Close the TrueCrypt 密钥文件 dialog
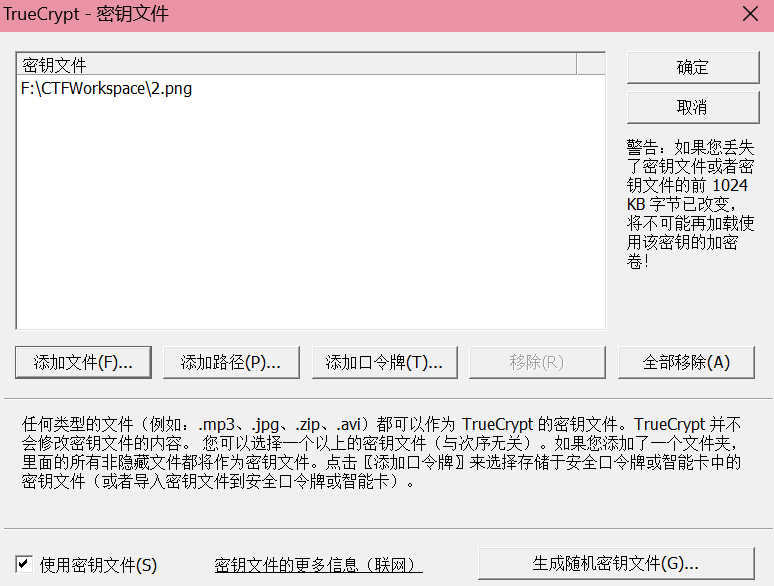 (750, 14)
